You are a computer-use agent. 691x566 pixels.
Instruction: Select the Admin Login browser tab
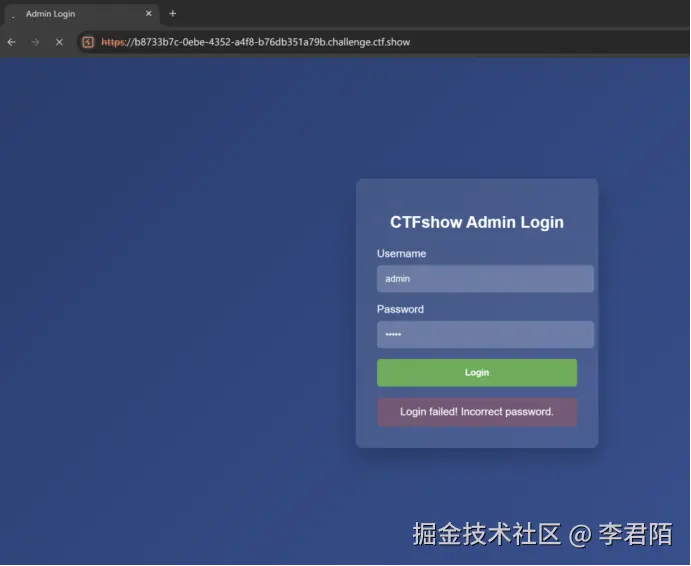click(x=82, y=14)
